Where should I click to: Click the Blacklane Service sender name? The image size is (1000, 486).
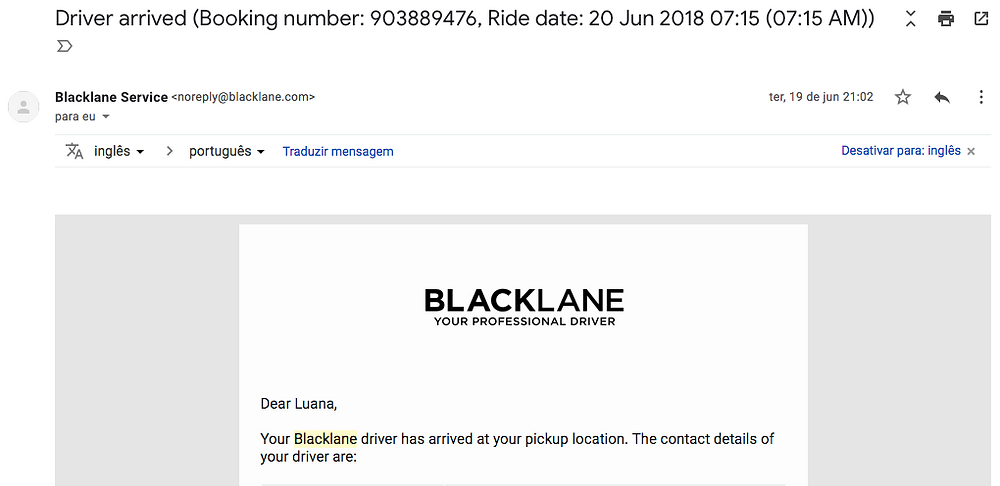click(x=112, y=97)
